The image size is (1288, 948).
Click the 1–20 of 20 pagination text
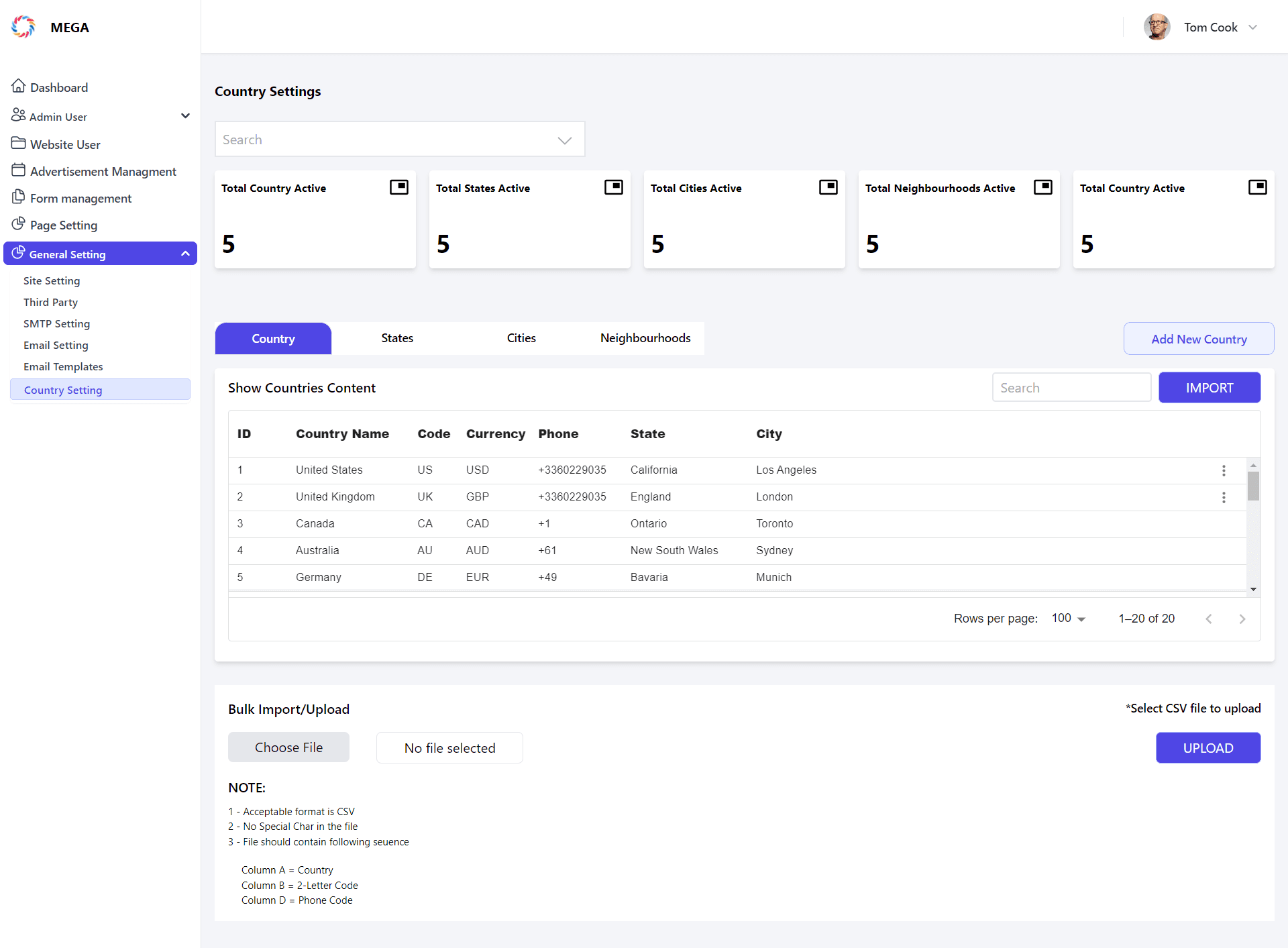1146,619
